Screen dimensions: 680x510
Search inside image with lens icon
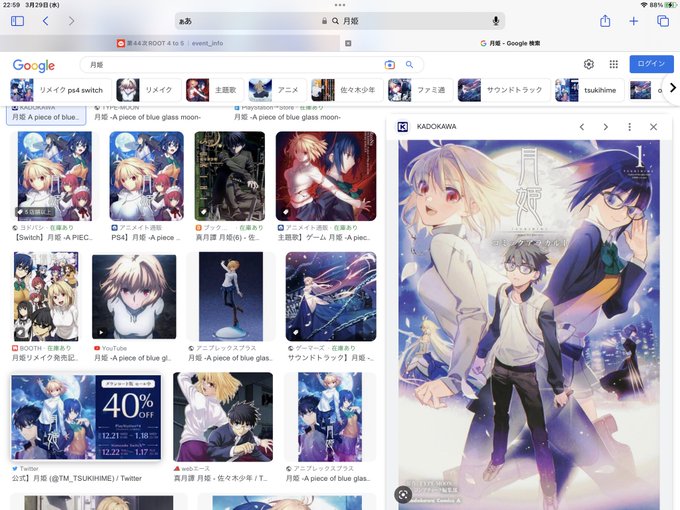click(x=403, y=494)
